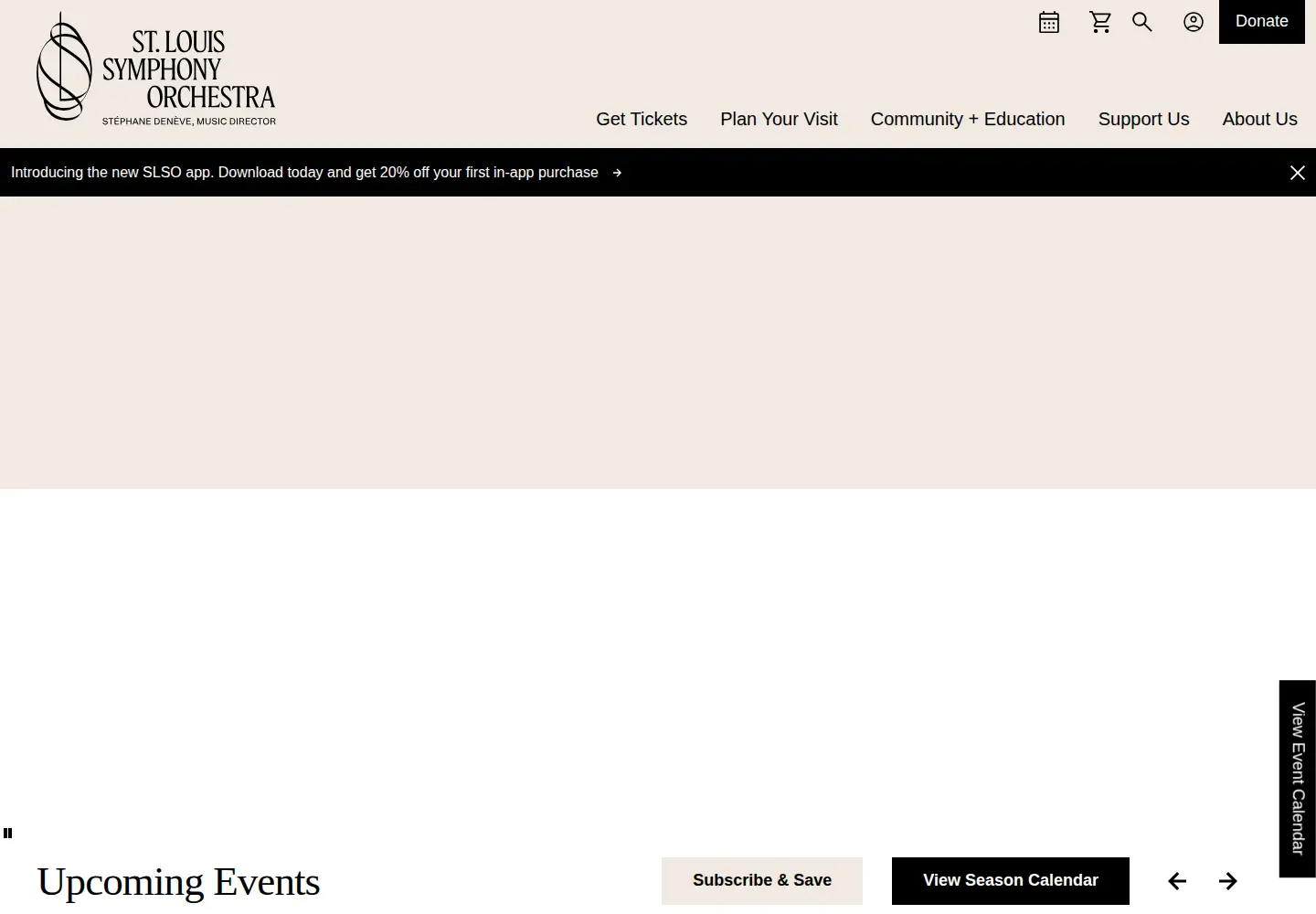Click Subscribe & Save button
This screenshot has height=914, width=1316.
coord(762,881)
